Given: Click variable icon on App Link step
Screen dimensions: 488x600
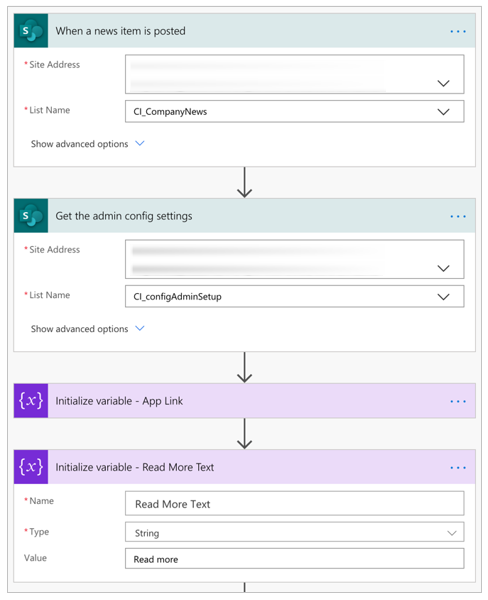Looking at the screenshot, I should (x=31, y=401).
